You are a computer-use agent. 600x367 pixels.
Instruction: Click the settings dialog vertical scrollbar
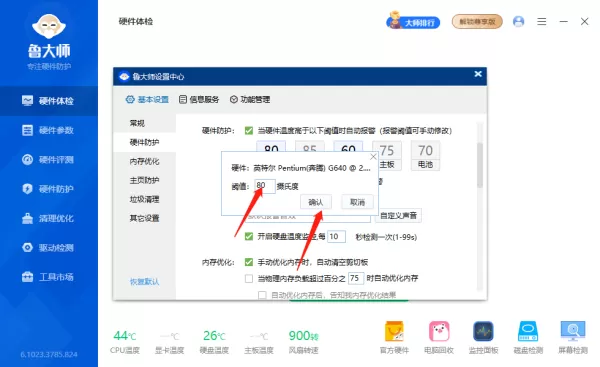tap(480, 165)
